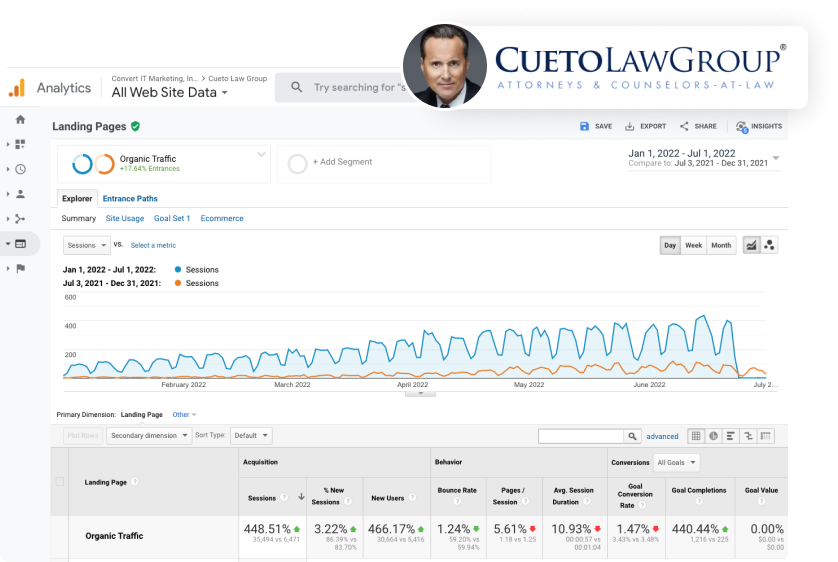
Task: Click the Sessions column sort arrow
Action: (x=301, y=497)
